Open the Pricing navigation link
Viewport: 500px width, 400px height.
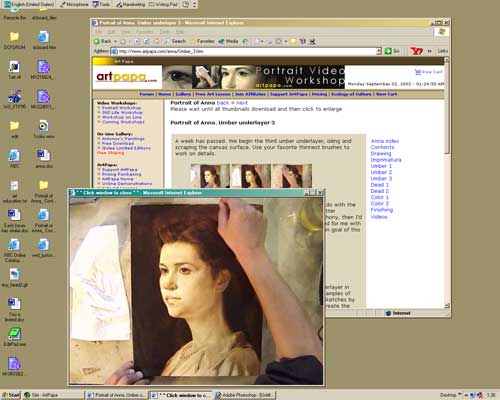tap(319, 94)
